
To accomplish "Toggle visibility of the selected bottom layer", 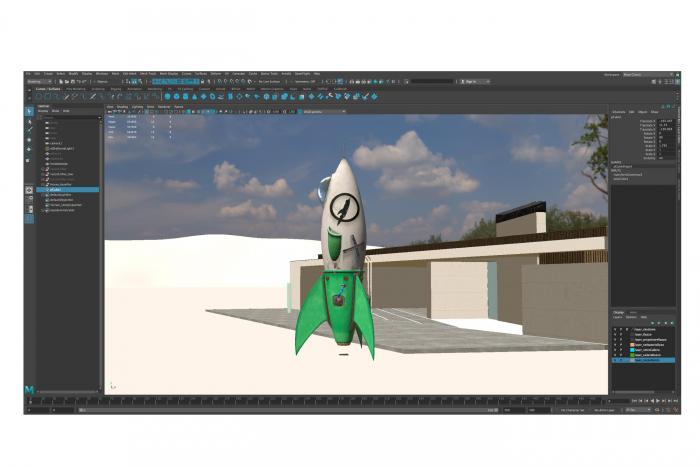I will click(615, 359).
